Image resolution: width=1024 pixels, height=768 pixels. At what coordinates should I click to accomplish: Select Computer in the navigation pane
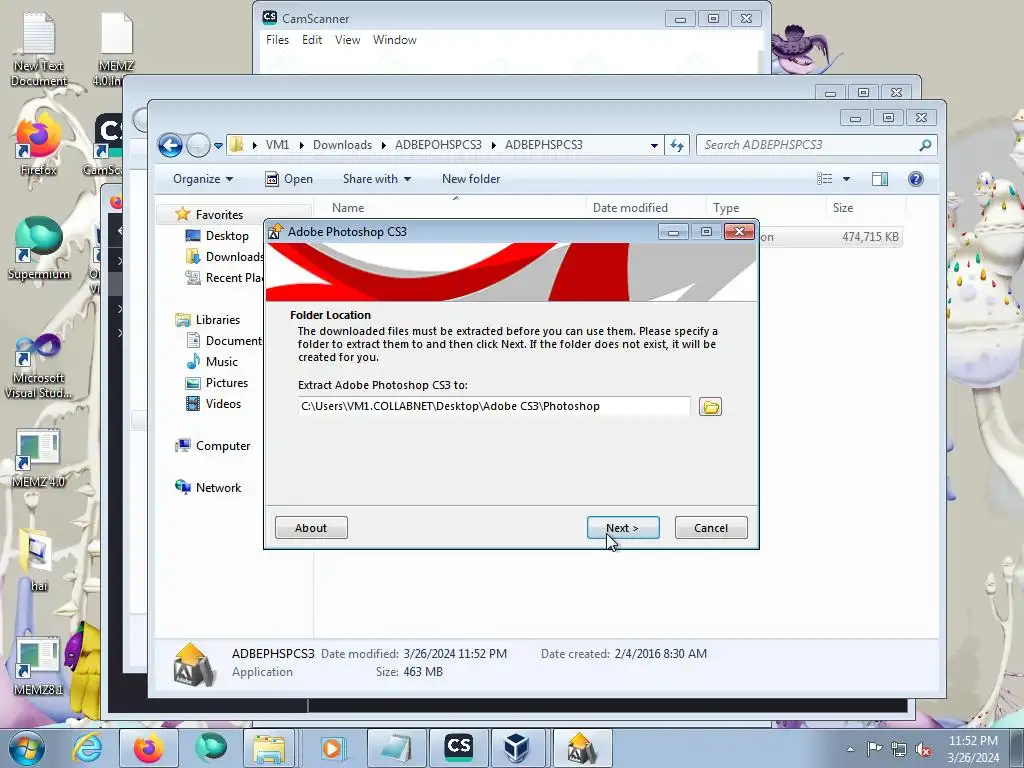[x=223, y=445]
